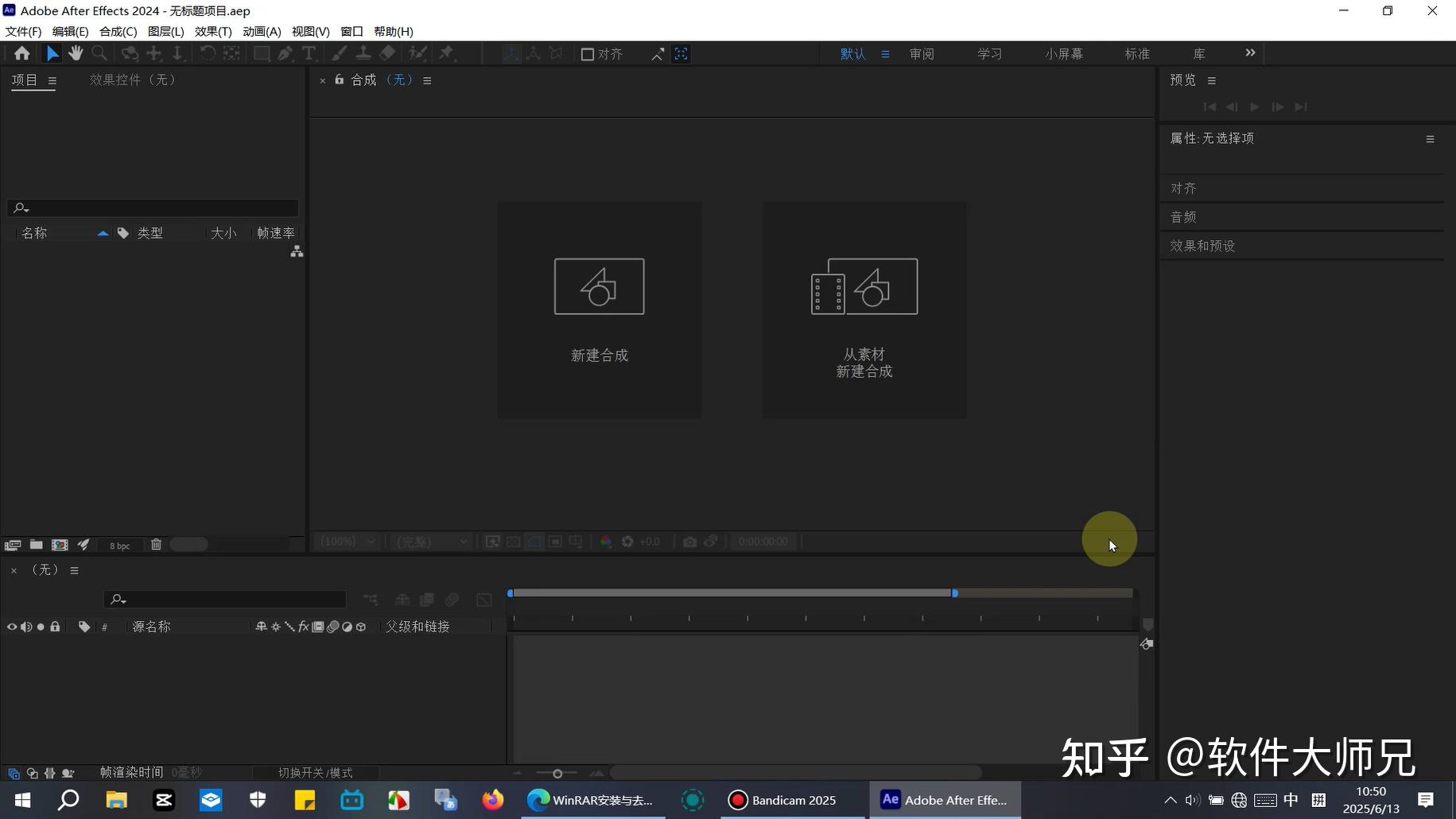The image size is (1456, 819).
Task: Select the Puppet Pin tool
Action: [x=447, y=52]
